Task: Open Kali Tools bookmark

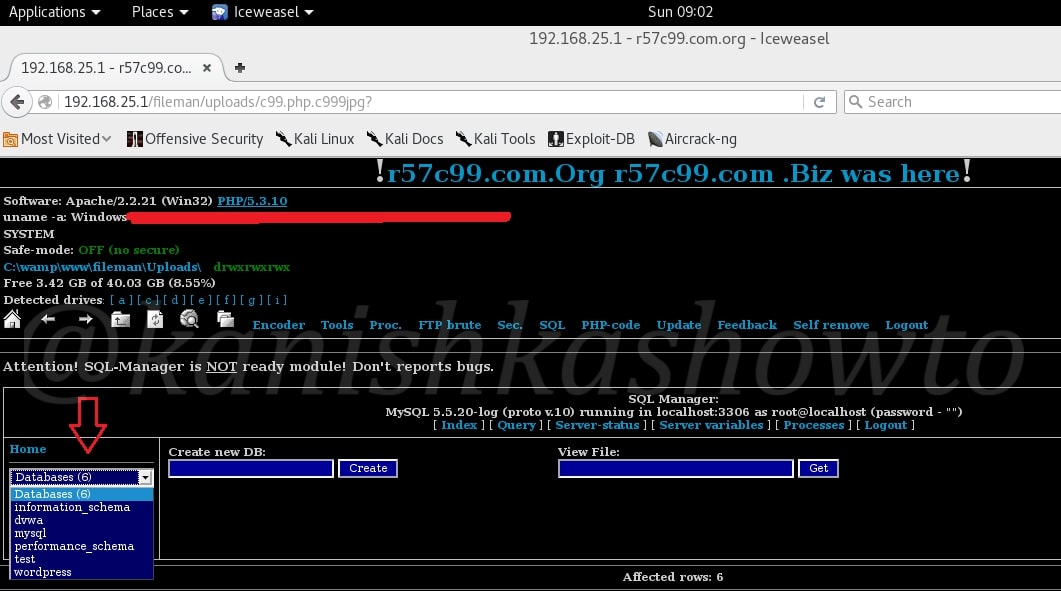Action: tap(495, 139)
